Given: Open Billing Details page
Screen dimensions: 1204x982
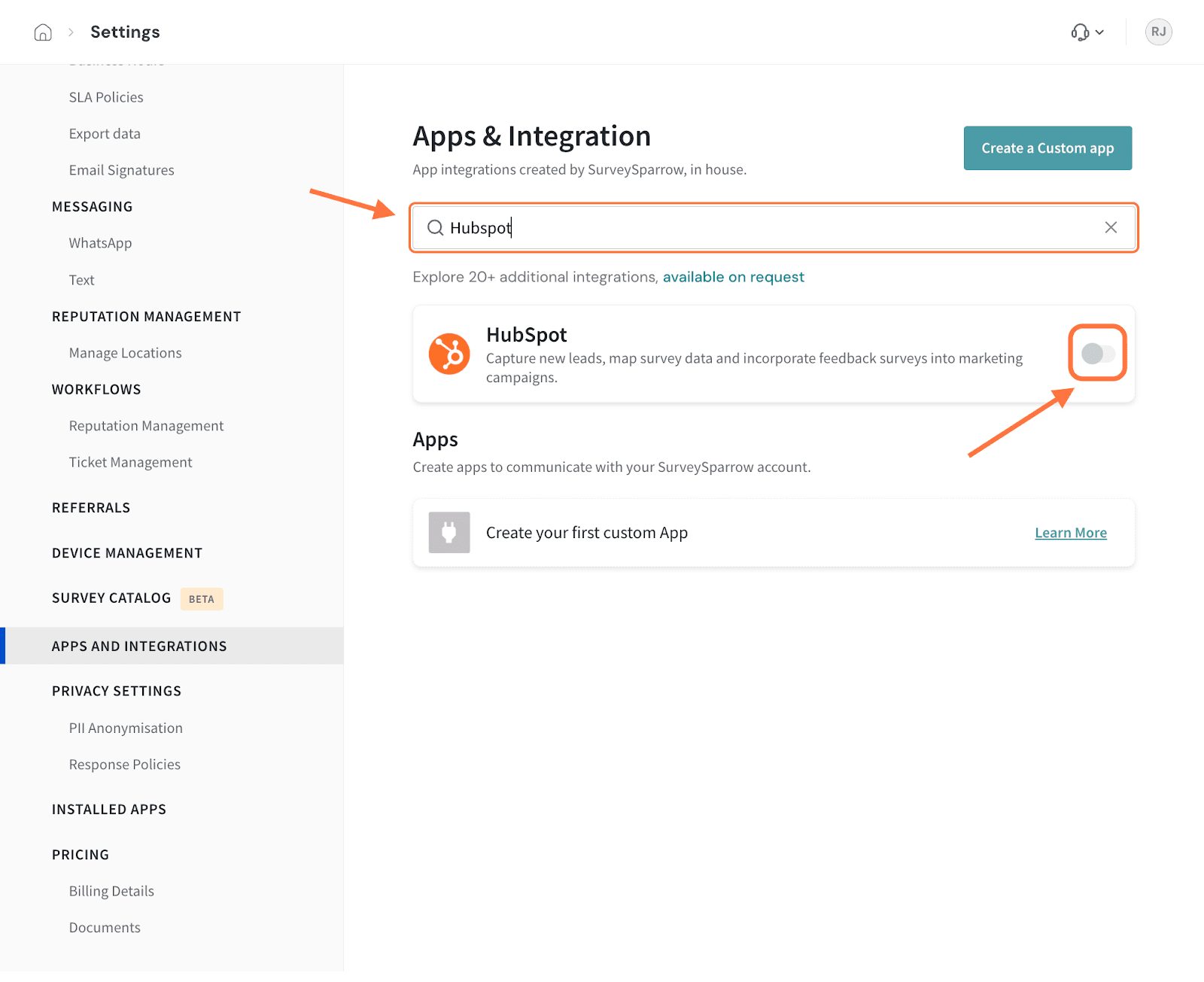Looking at the screenshot, I should (111, 892).
